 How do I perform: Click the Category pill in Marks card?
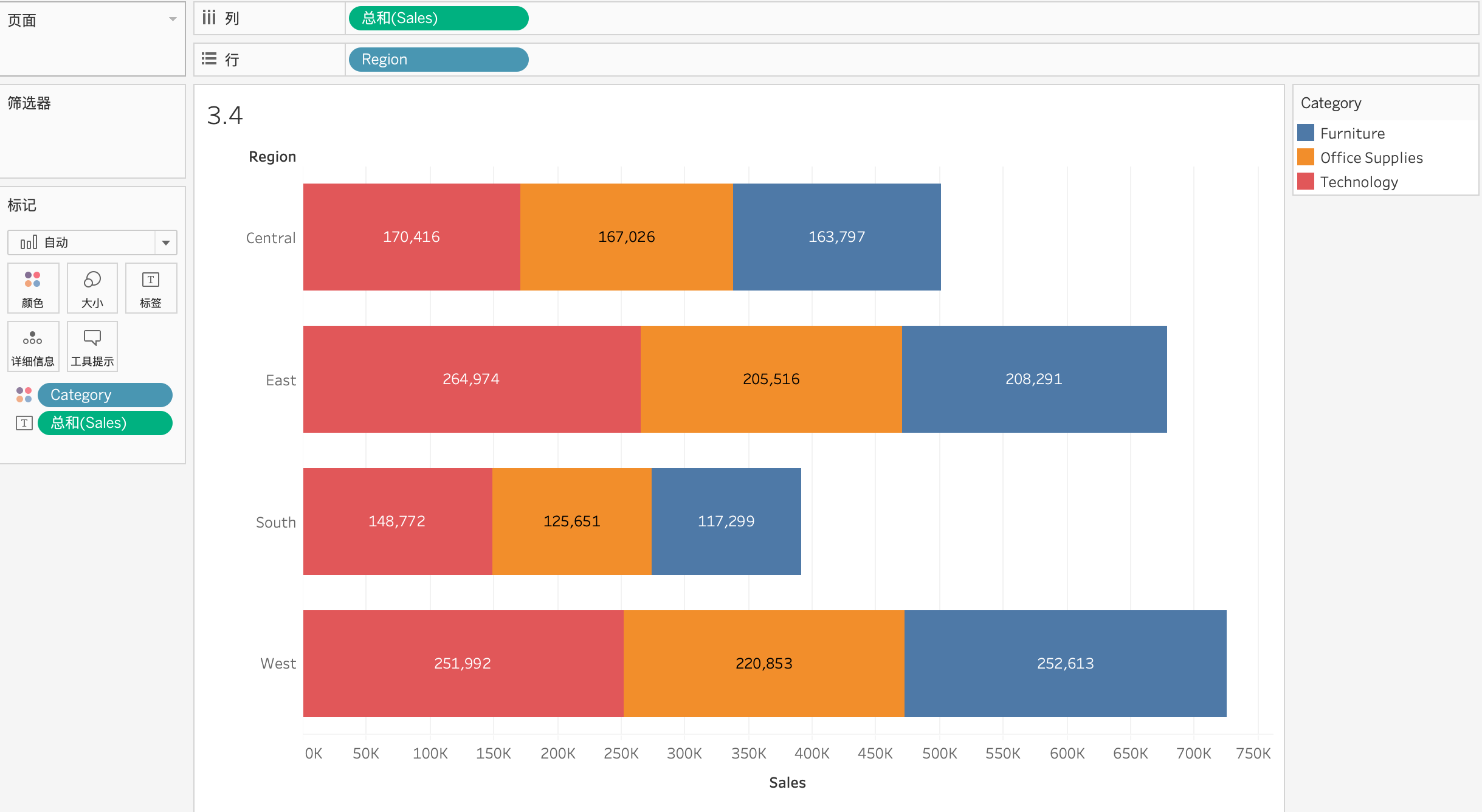105,395
